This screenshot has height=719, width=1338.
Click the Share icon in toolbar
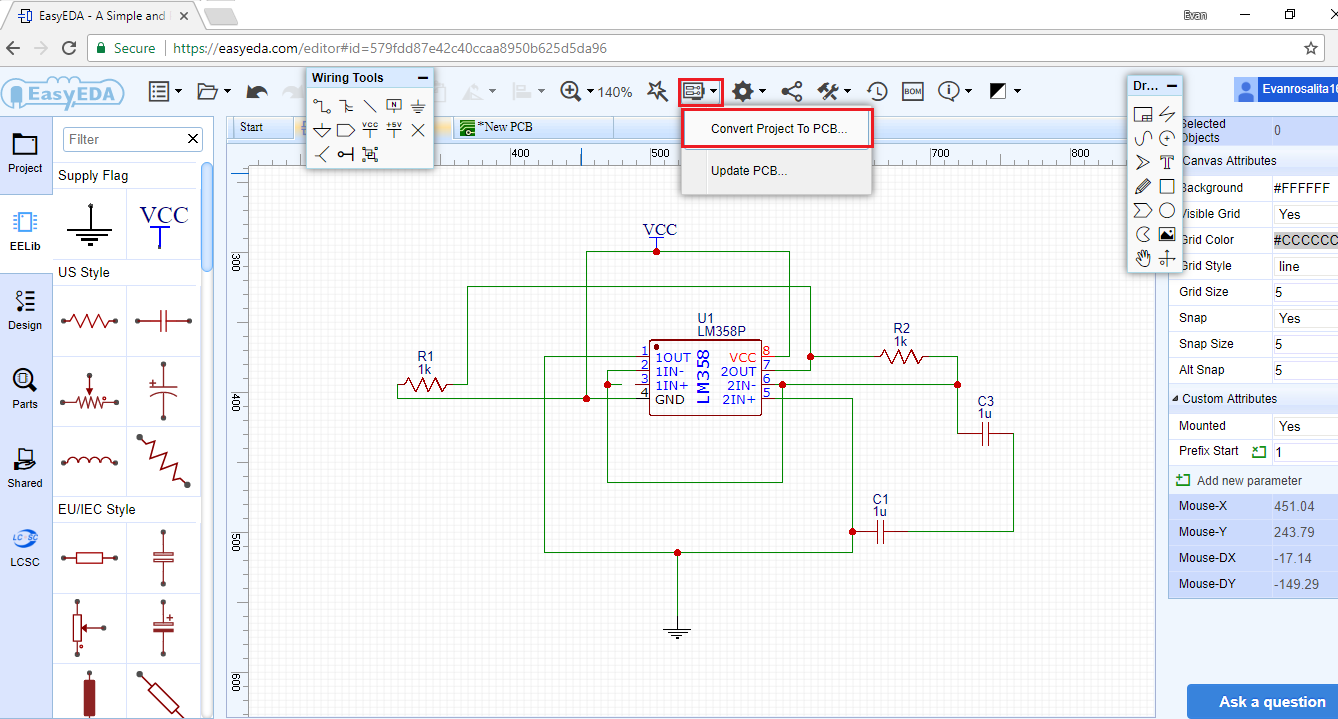pos(791,91)
